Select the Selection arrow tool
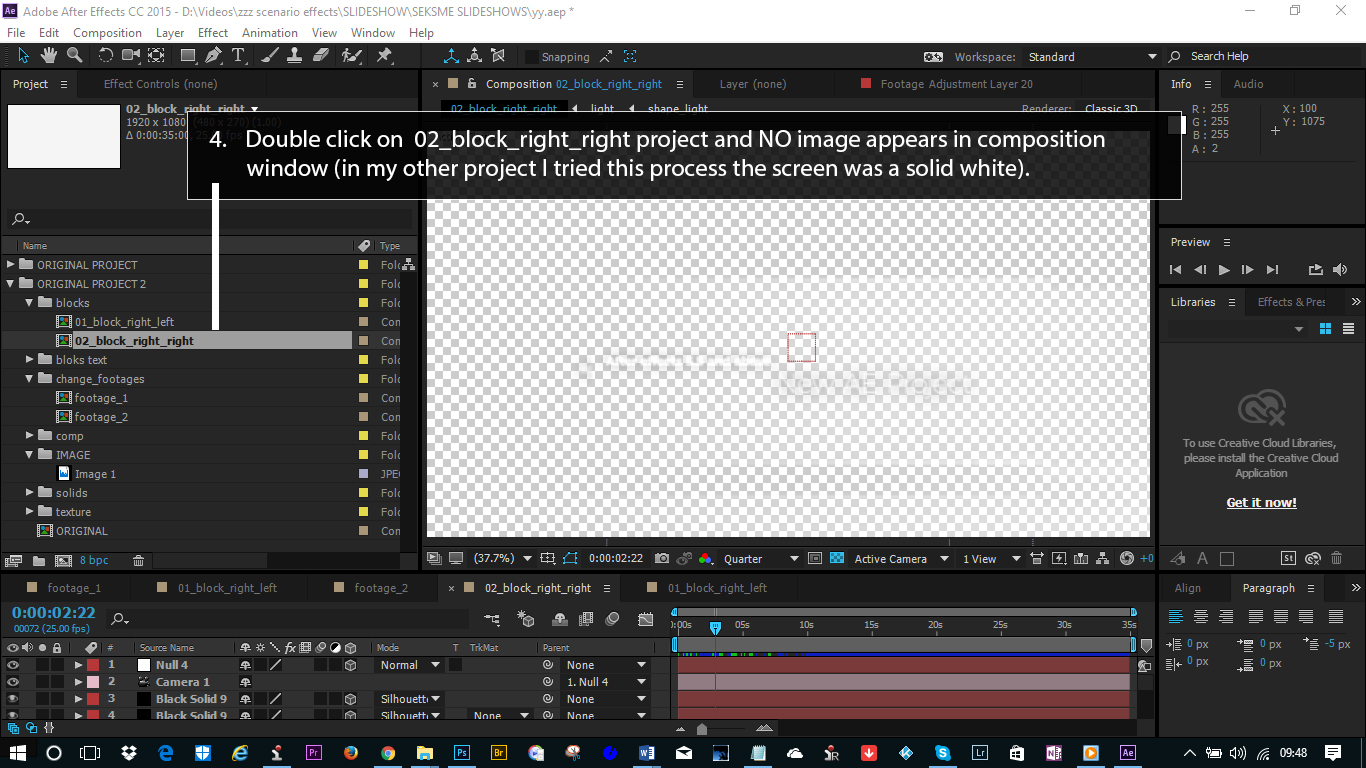 24,56
